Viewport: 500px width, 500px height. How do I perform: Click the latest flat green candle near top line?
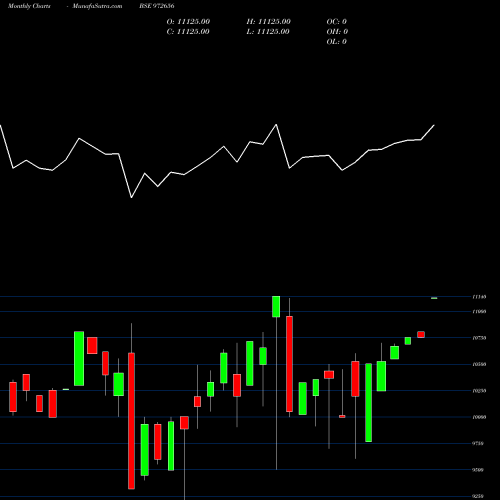[x=434, y=298]
